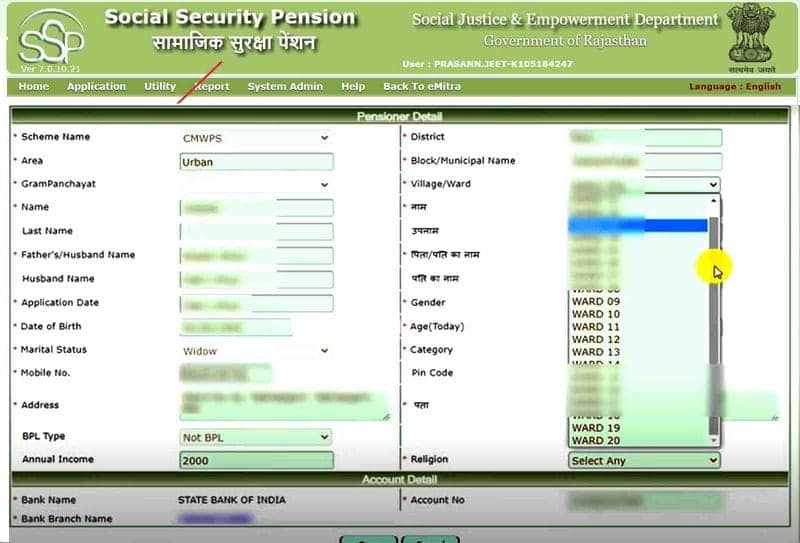Screen dimensions: 800x543
Task: Open the Utility menu
Action: [160, 86]
